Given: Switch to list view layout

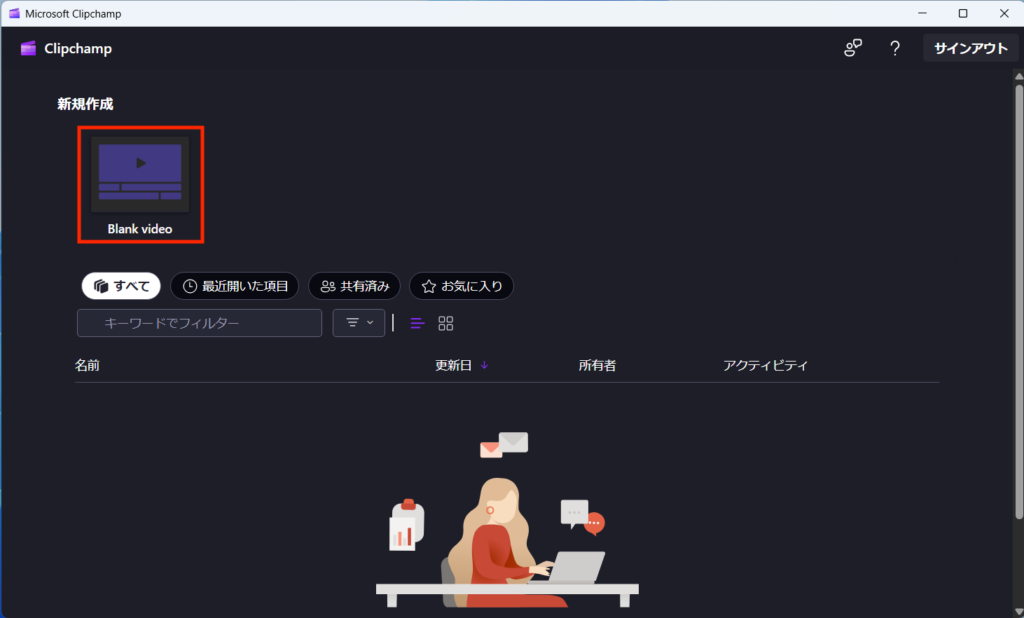Looking at the screenshot, I should (x=418, y=323).
